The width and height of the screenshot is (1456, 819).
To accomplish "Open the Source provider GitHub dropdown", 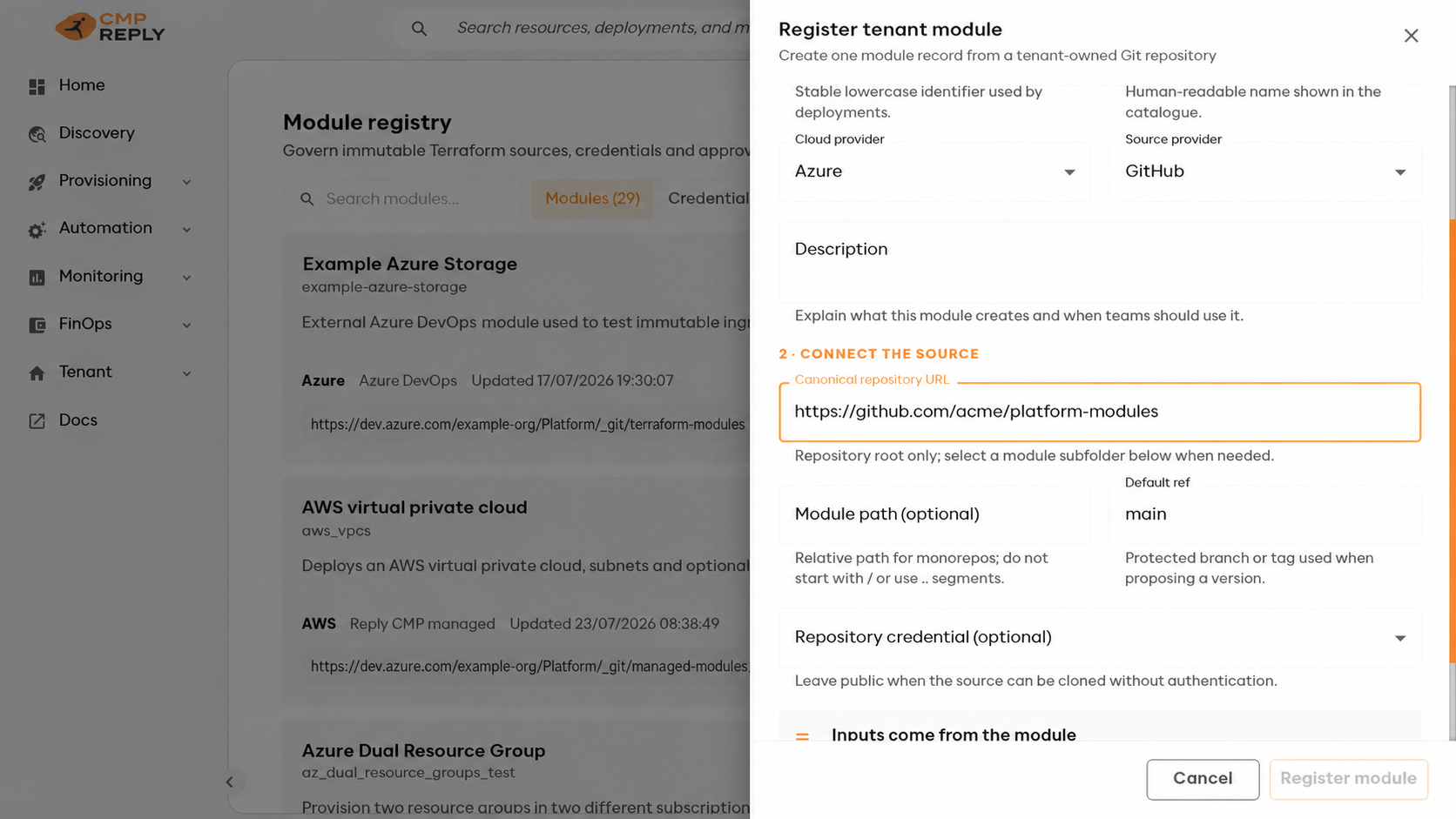I will point(1264,171).
